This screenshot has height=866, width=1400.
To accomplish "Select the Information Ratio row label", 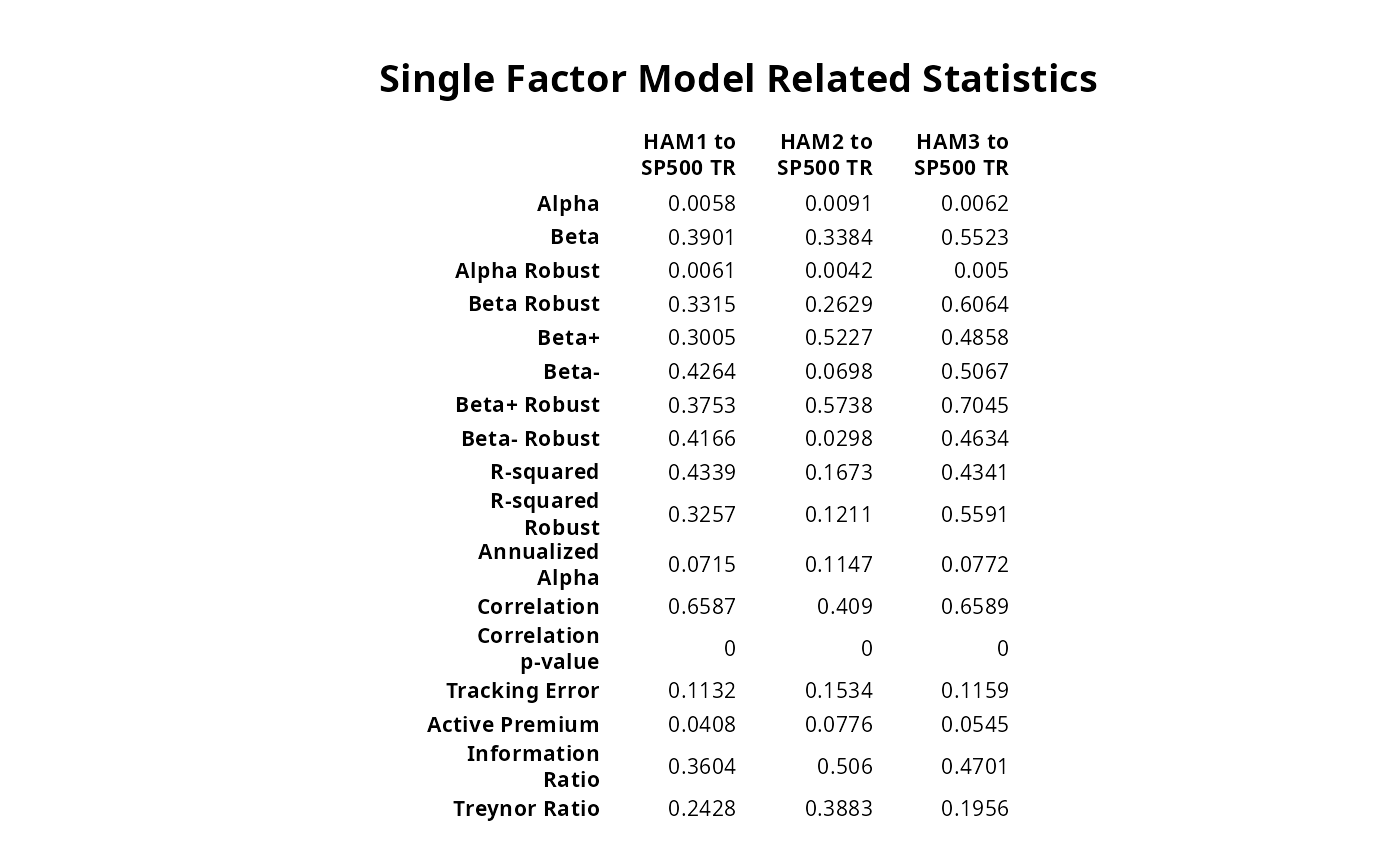I will (x=534, y=767).
